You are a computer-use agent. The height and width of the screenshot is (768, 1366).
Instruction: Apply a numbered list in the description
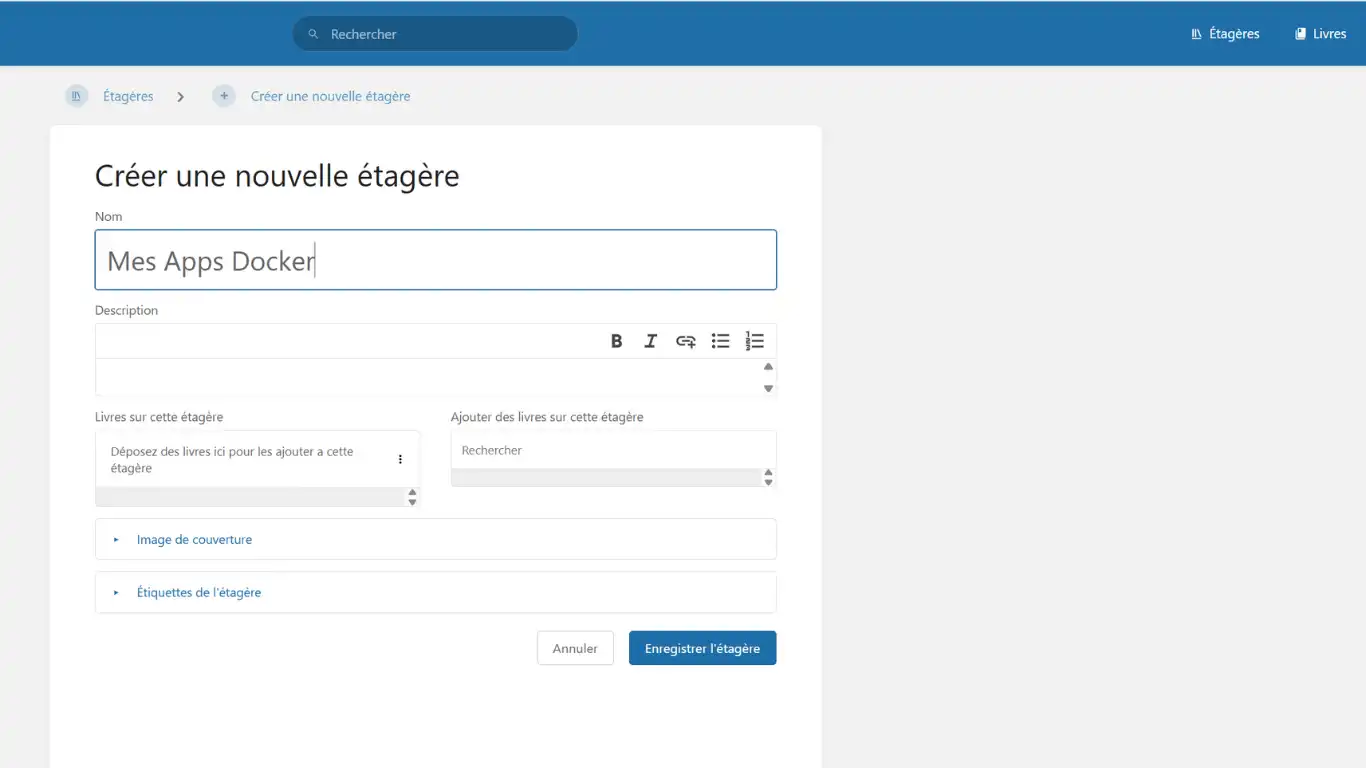tap(755, 341)
